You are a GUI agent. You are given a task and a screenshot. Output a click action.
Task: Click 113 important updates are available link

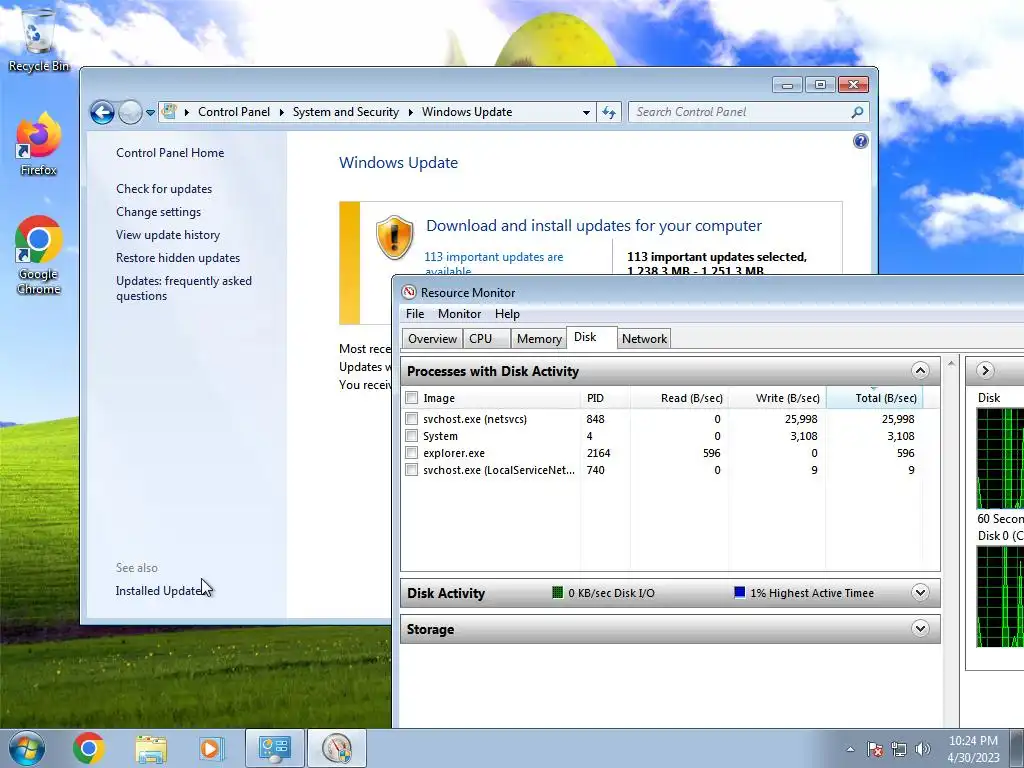point(493,263)
